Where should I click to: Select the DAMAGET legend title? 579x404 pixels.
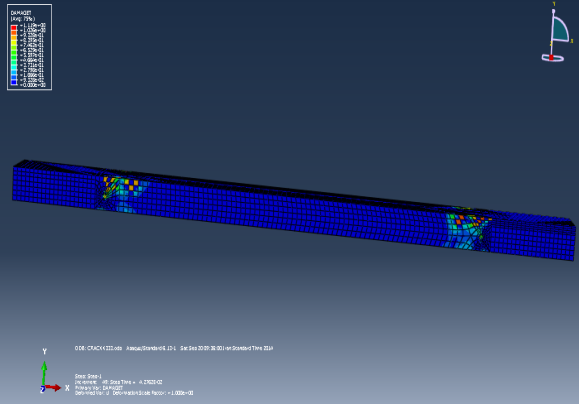pos(21,13)
